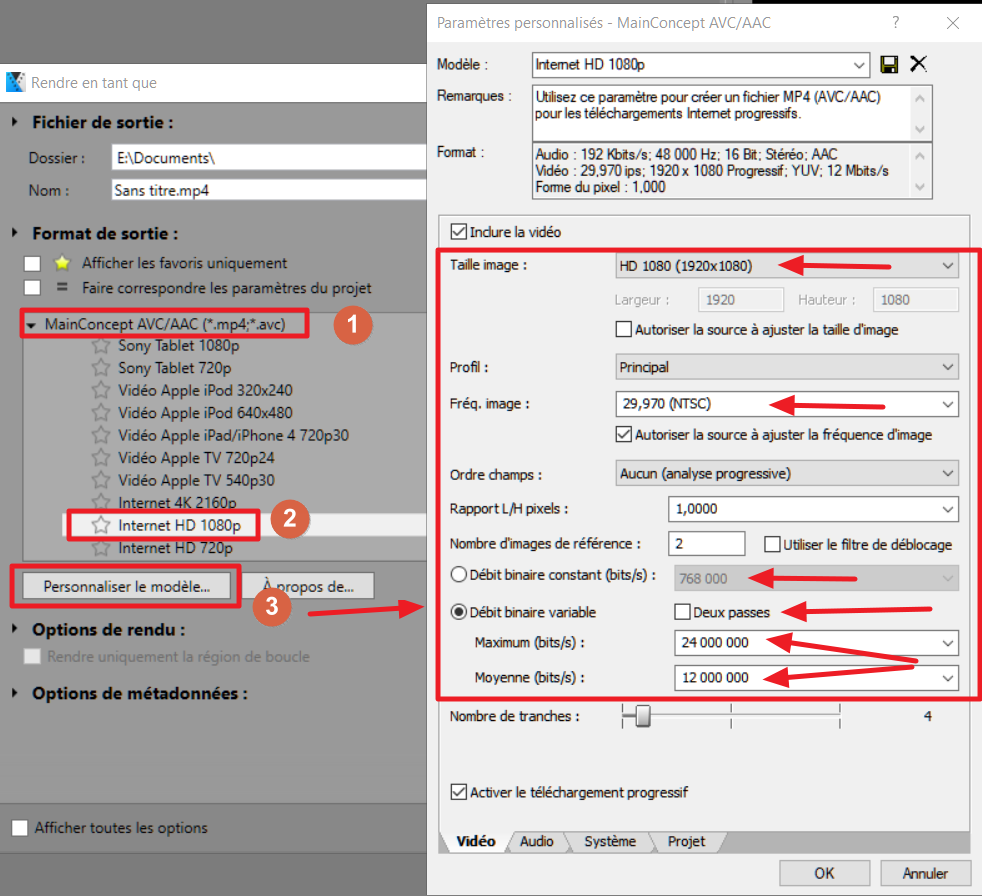The width and height of the screenshot is (988, 896).
Task: Enable Afficher les favoris uniquement checkbox
Action: point(32,263)
